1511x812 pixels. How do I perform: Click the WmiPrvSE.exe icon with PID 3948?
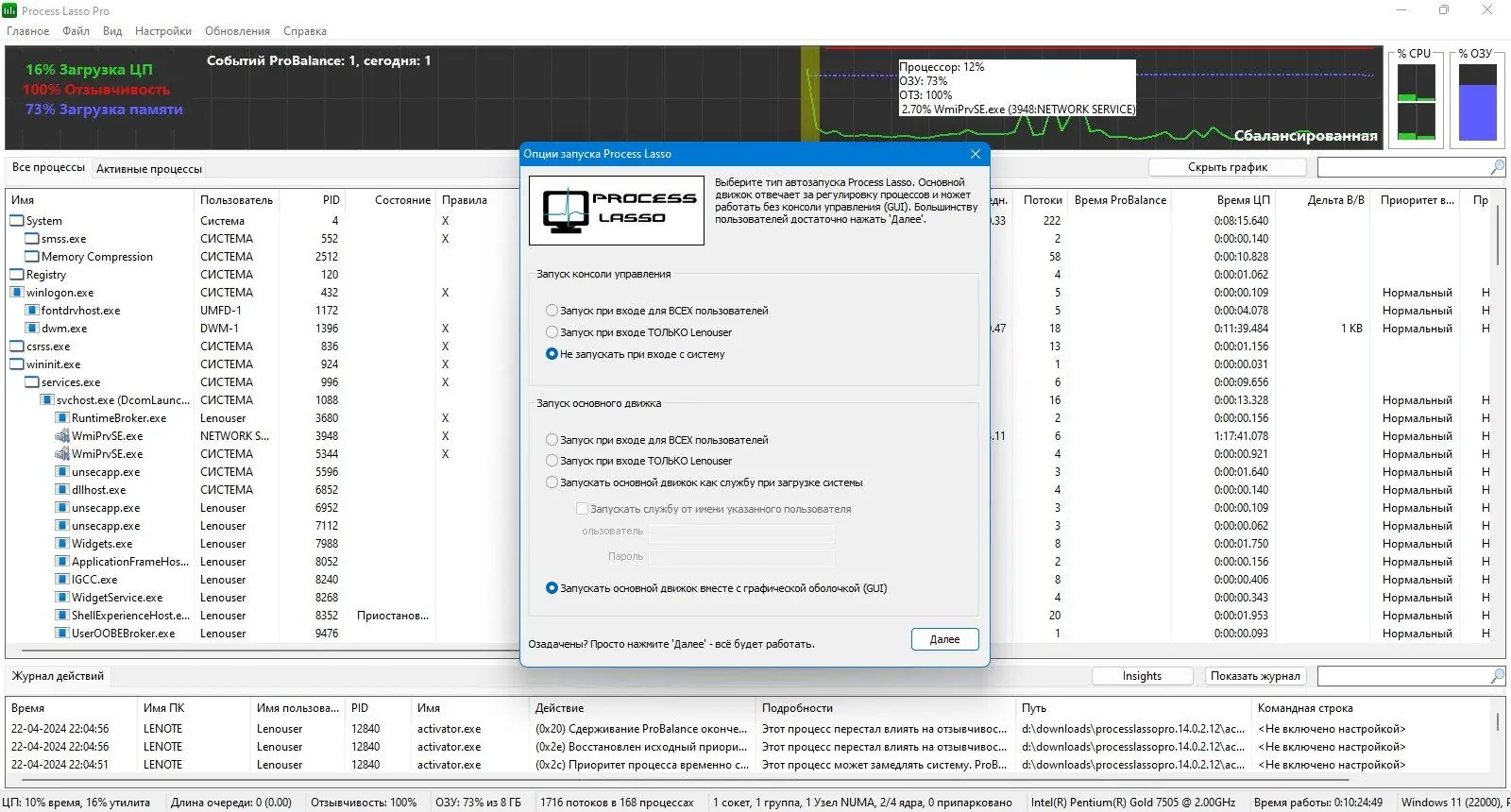click(x=62, y=436)
